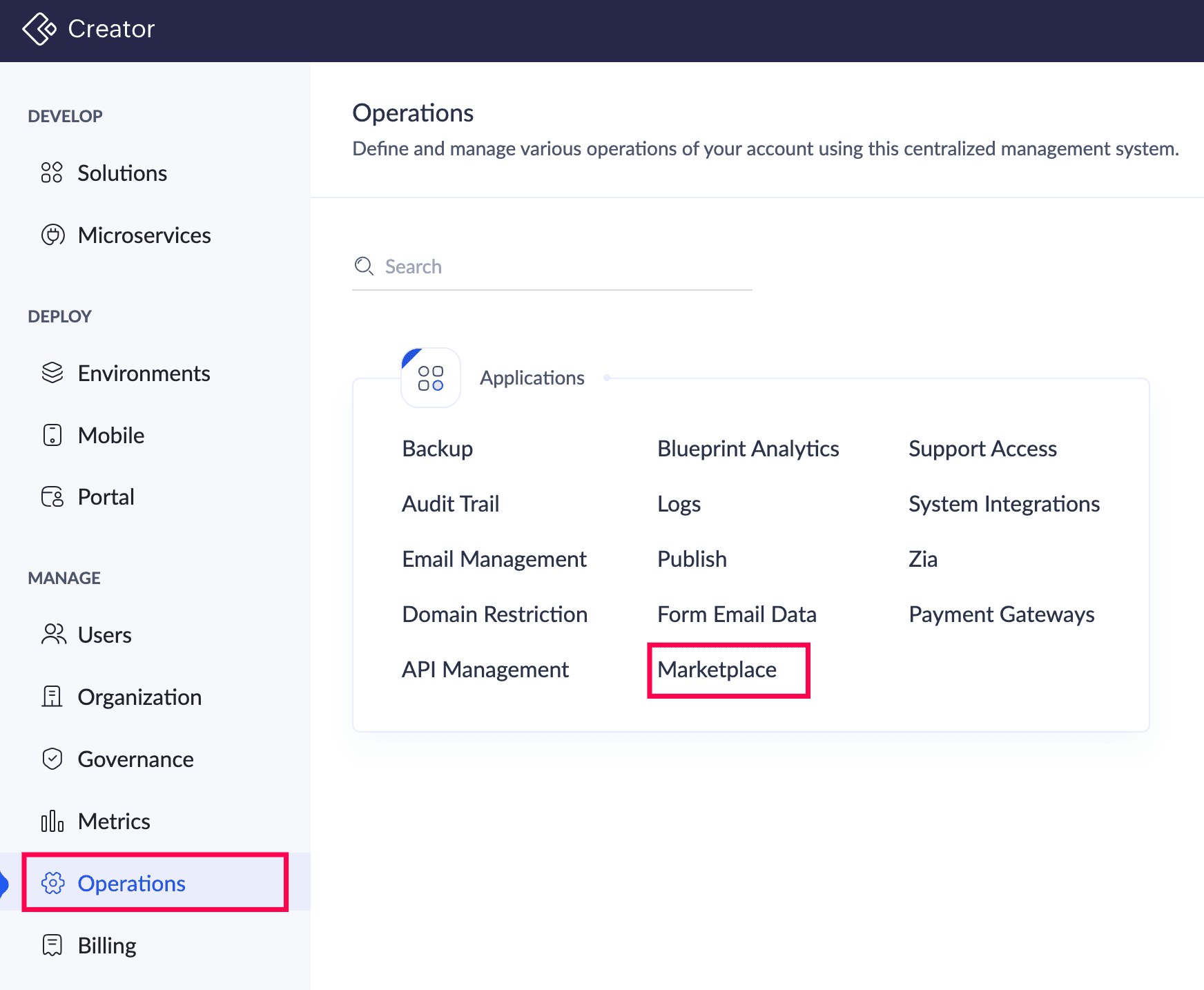Go to Audit Trail

(x=451, y=504)
